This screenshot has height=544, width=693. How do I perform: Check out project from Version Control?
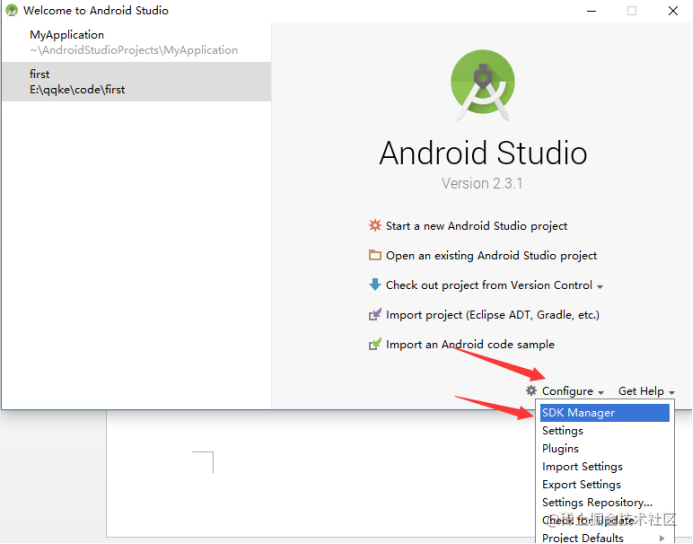pyautogui.click(x=489, y=285)
